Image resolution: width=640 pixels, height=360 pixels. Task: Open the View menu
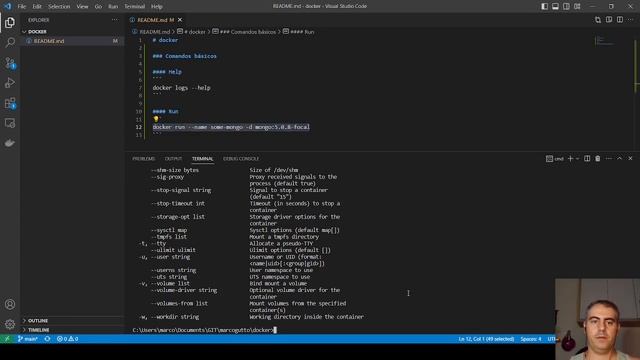tap(82, 7)
